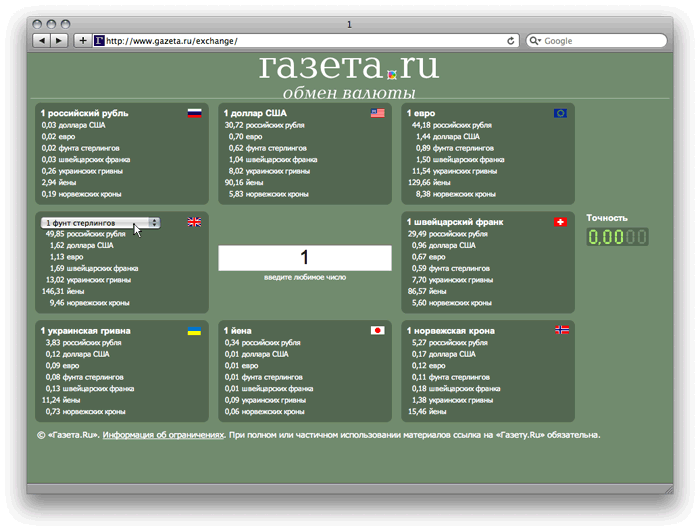
Task: Click the Ukrainian flag in hryvnia panel
Action: tap(194, 330)
